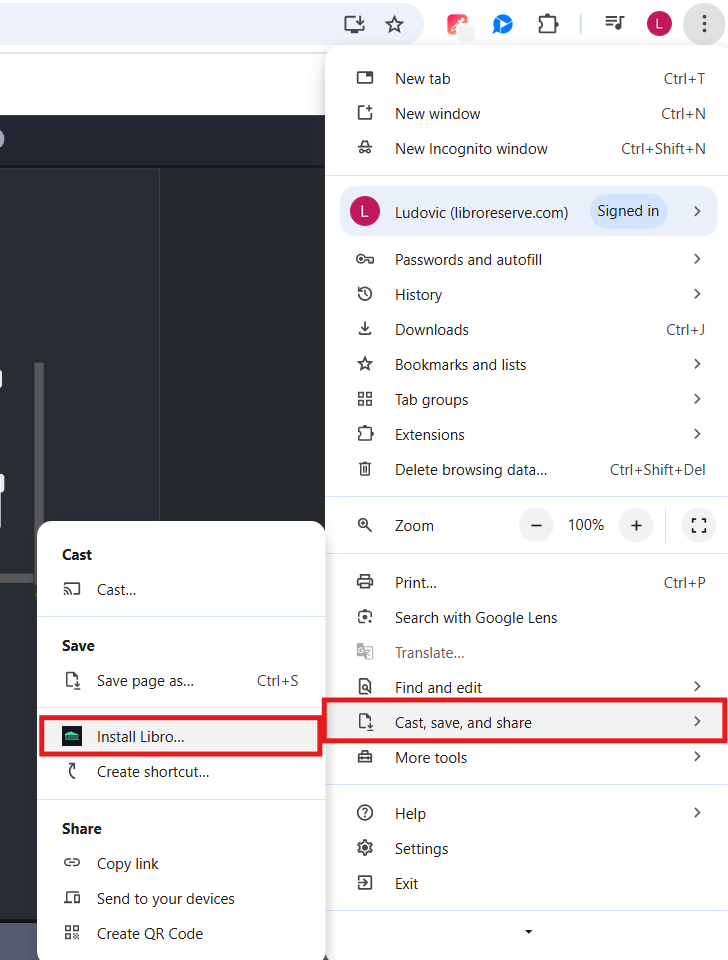The height and width of the screenshot is (960, 728).
Task: Click the down arrow at menu bottom
Action: pos(528,933)
